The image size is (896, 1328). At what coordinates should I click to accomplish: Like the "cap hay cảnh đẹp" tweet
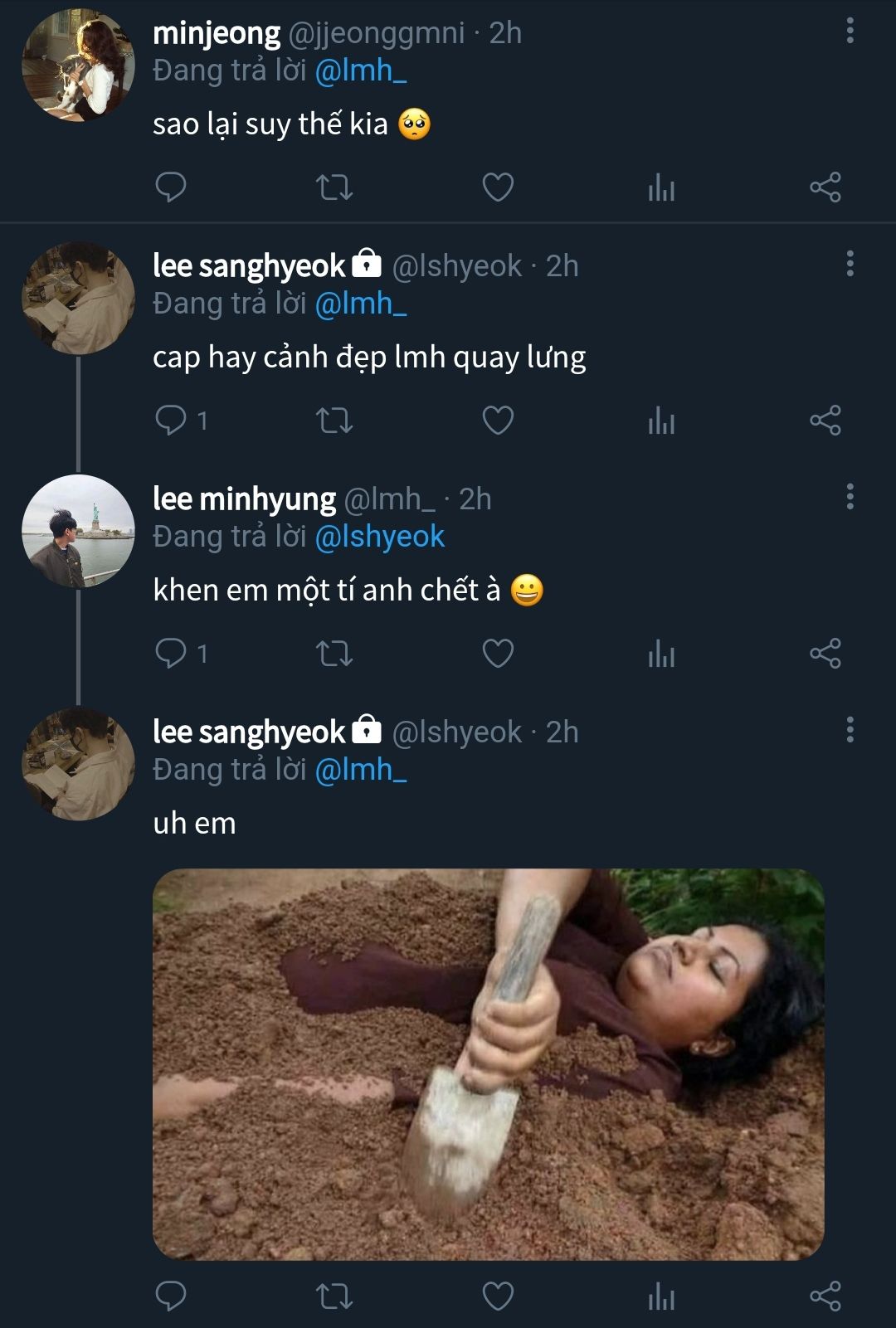pyautogui.click(x=498, y=421)
